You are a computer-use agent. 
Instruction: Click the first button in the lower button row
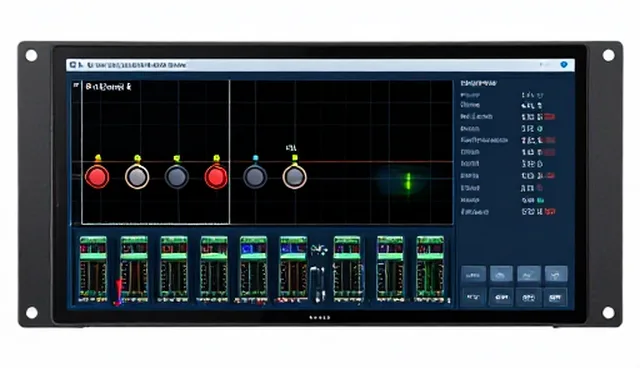pos(473,297)
